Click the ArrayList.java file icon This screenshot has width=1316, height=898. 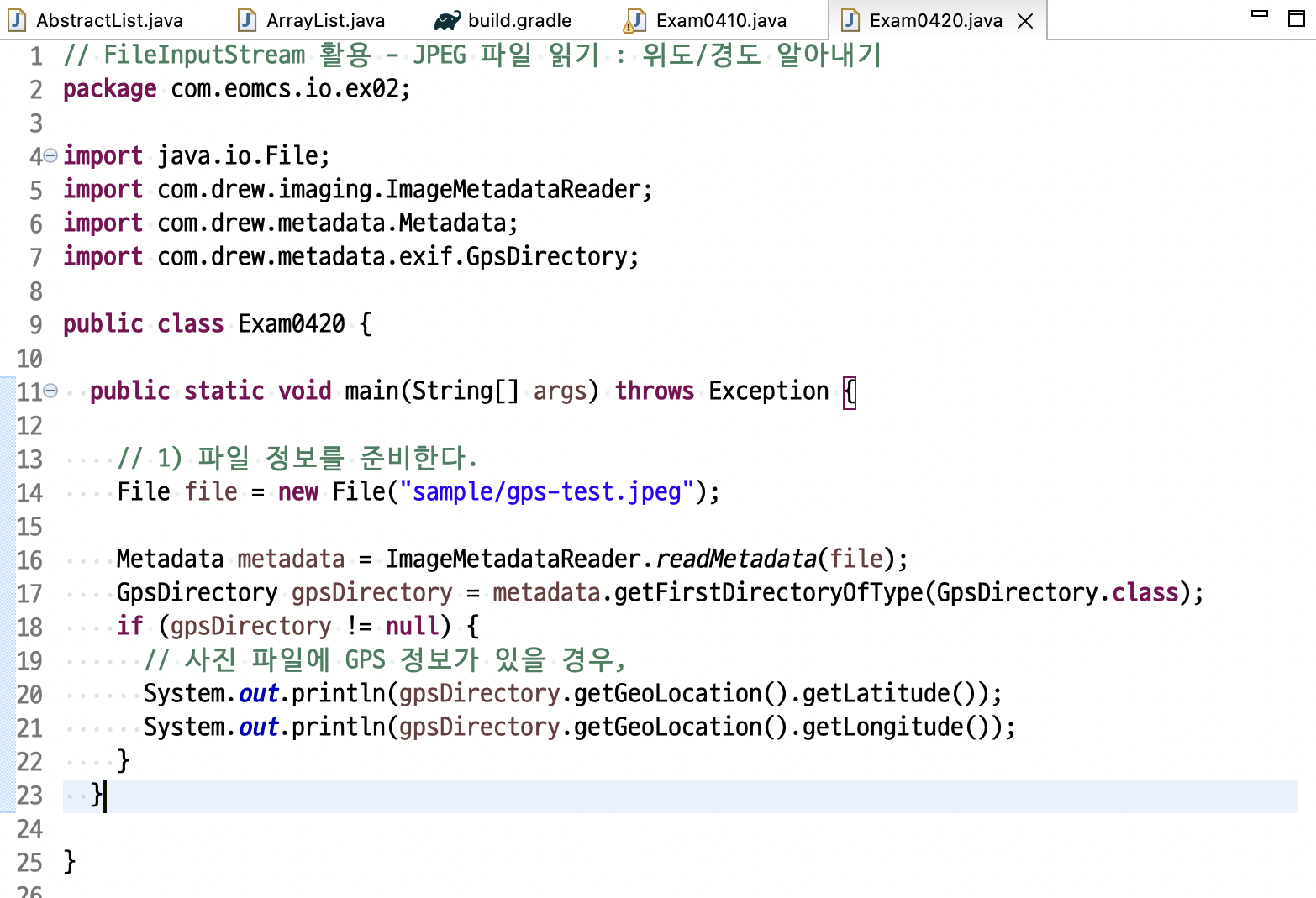247,20
